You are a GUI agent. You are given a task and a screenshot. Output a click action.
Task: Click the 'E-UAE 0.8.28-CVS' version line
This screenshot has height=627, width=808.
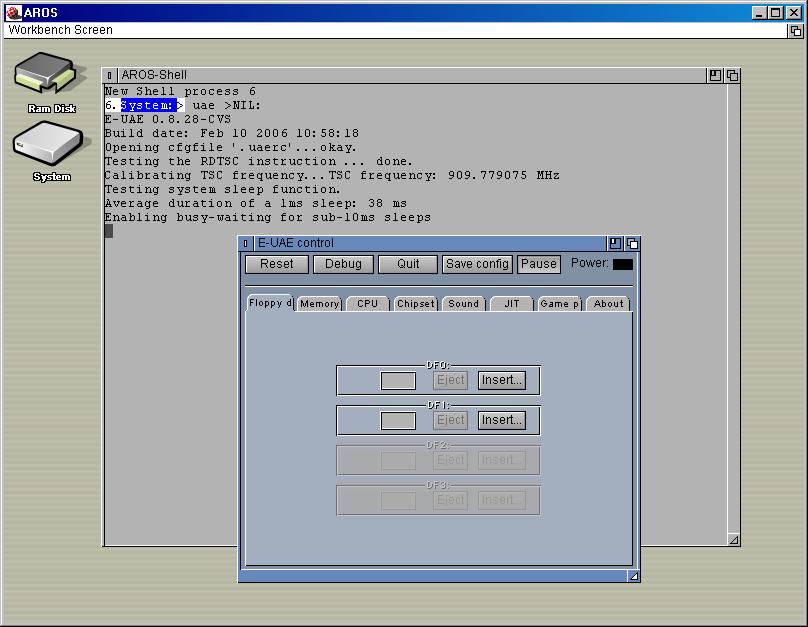[x=168, y=120]
